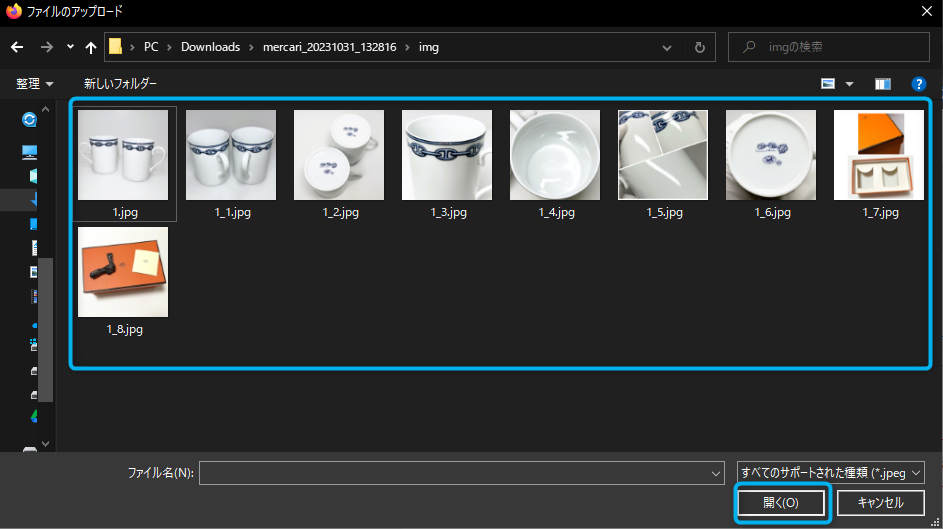
Task: Expand the address bar history dropdown
Action: click(x=666, y=47)
